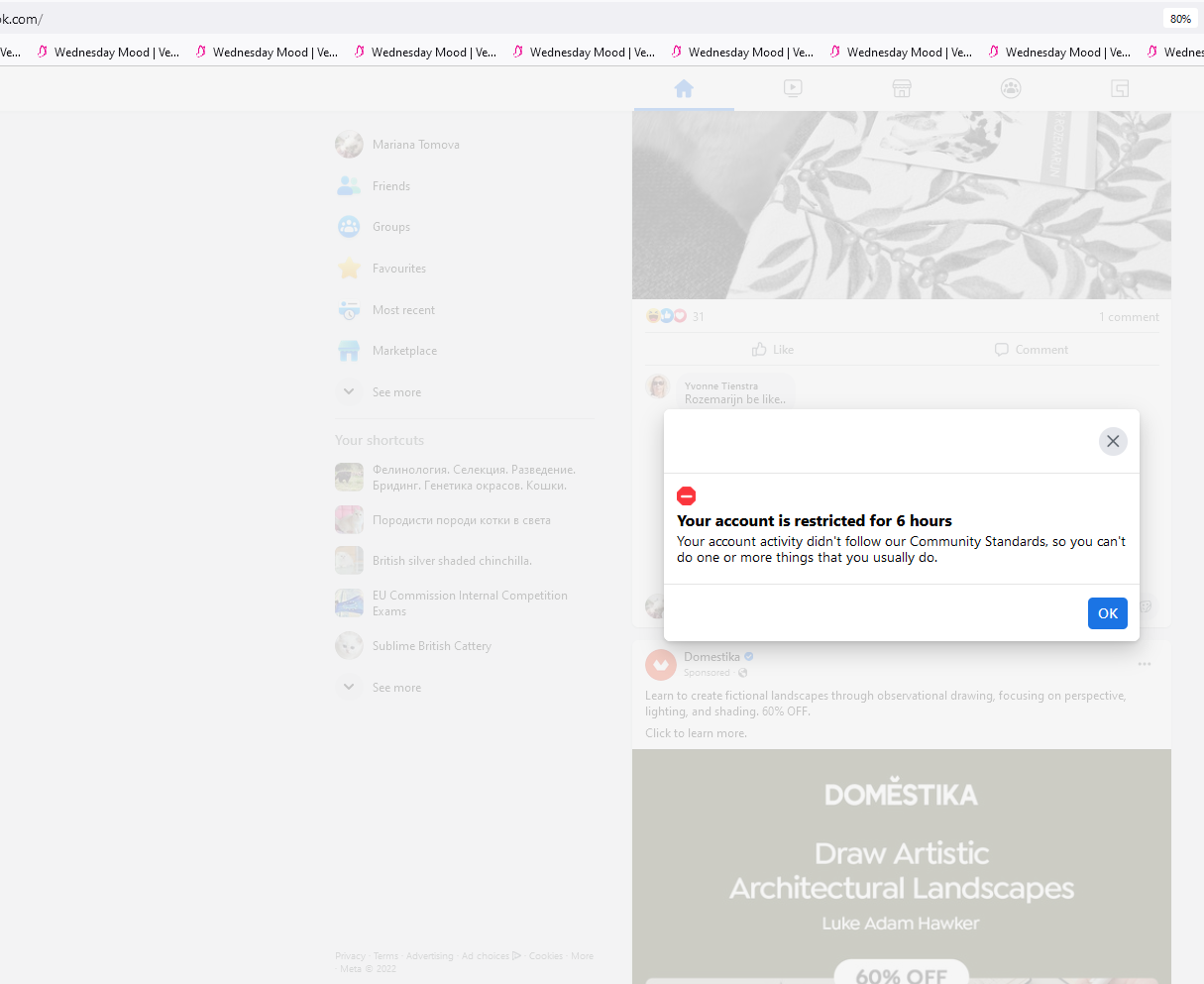Viewport: 1204px width, 984px height.
Task: Click the Friends icon in the sidebar
Action: [x=349, y=185]
